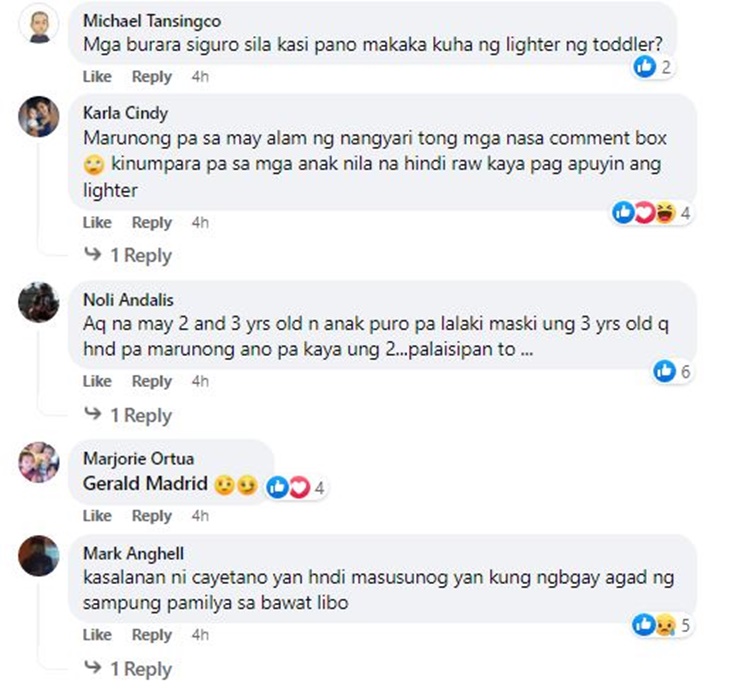The width and height of the screenshot is (750, 690).
Task: Click Noli Andalis's avatar thumbnail
Action: (x=38, y=301)
